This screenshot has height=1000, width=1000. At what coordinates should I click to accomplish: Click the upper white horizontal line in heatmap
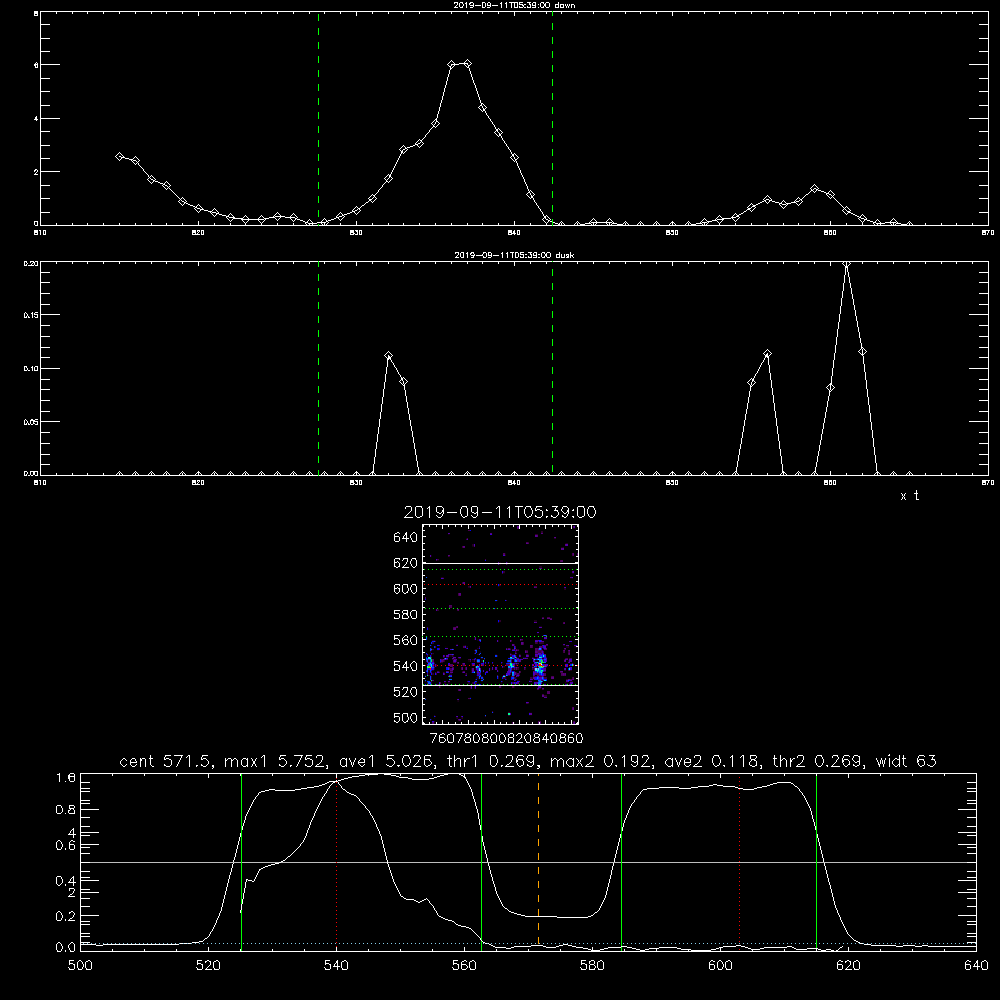pyautogui.click(x=500, y=563)
